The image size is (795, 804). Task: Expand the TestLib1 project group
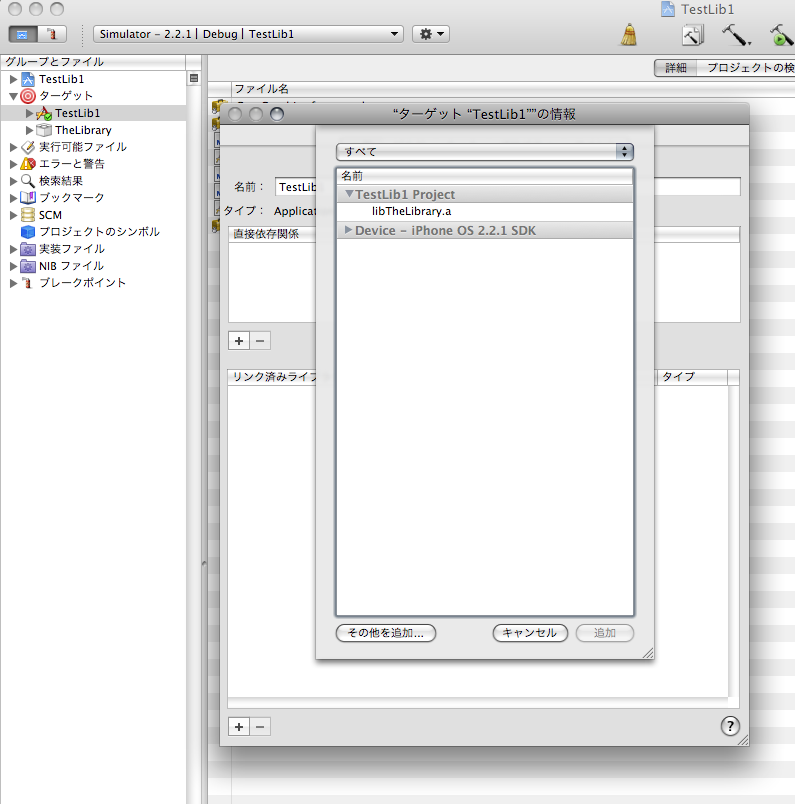click(13, 79)
